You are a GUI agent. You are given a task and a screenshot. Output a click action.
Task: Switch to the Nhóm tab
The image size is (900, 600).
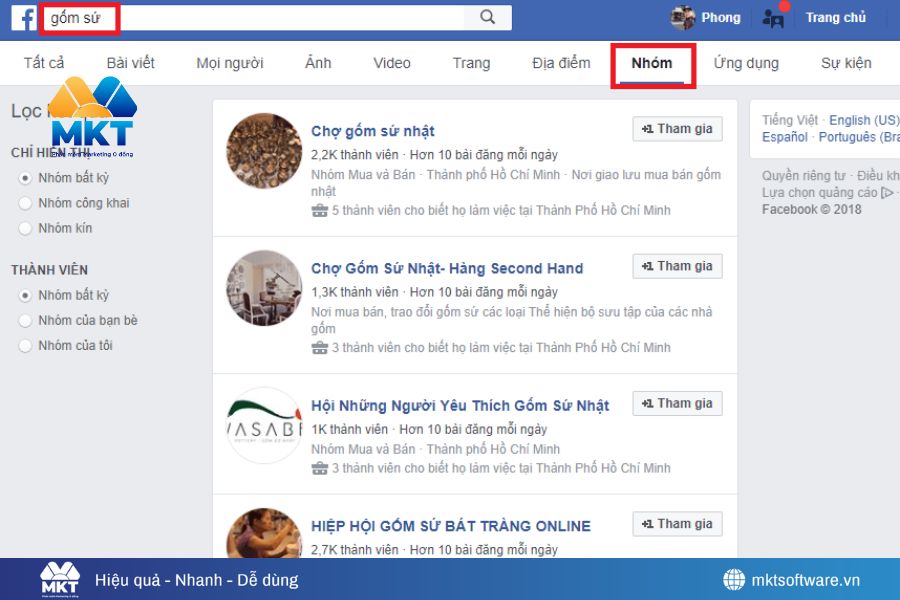[x=652, y=62]
